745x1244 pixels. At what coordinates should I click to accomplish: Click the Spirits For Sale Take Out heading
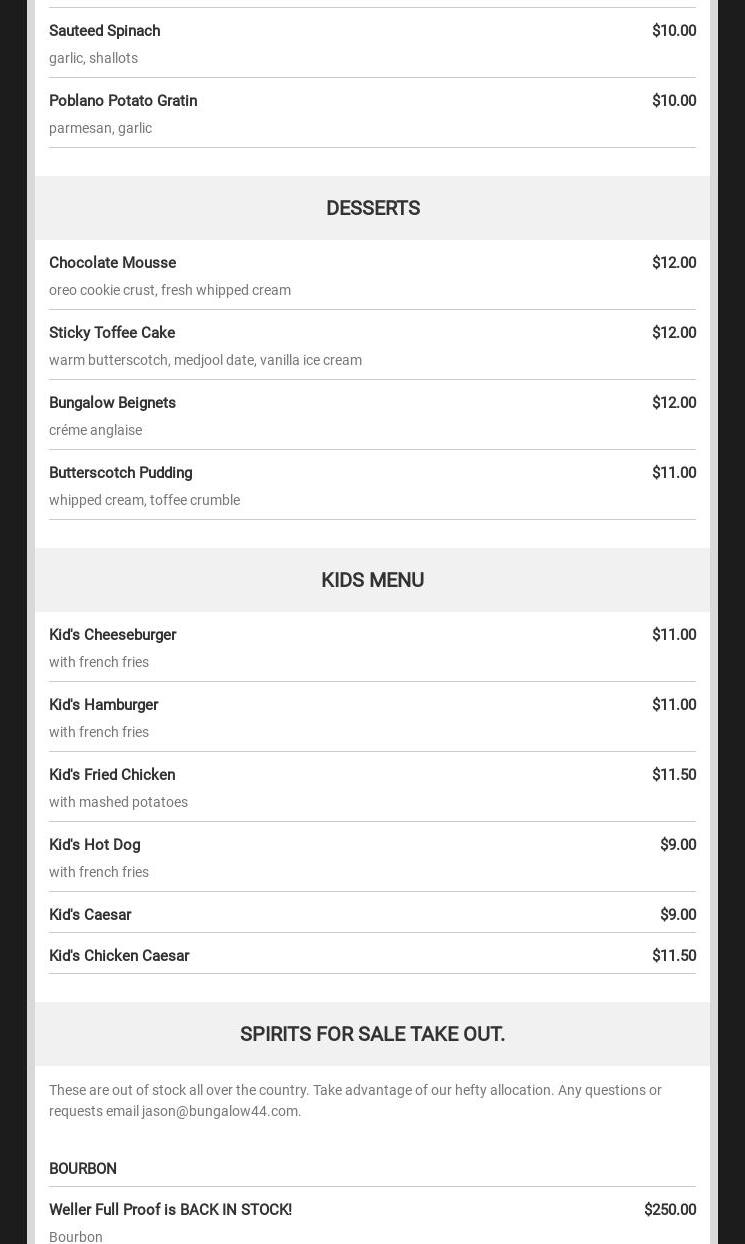click(x=372, y=1034)
